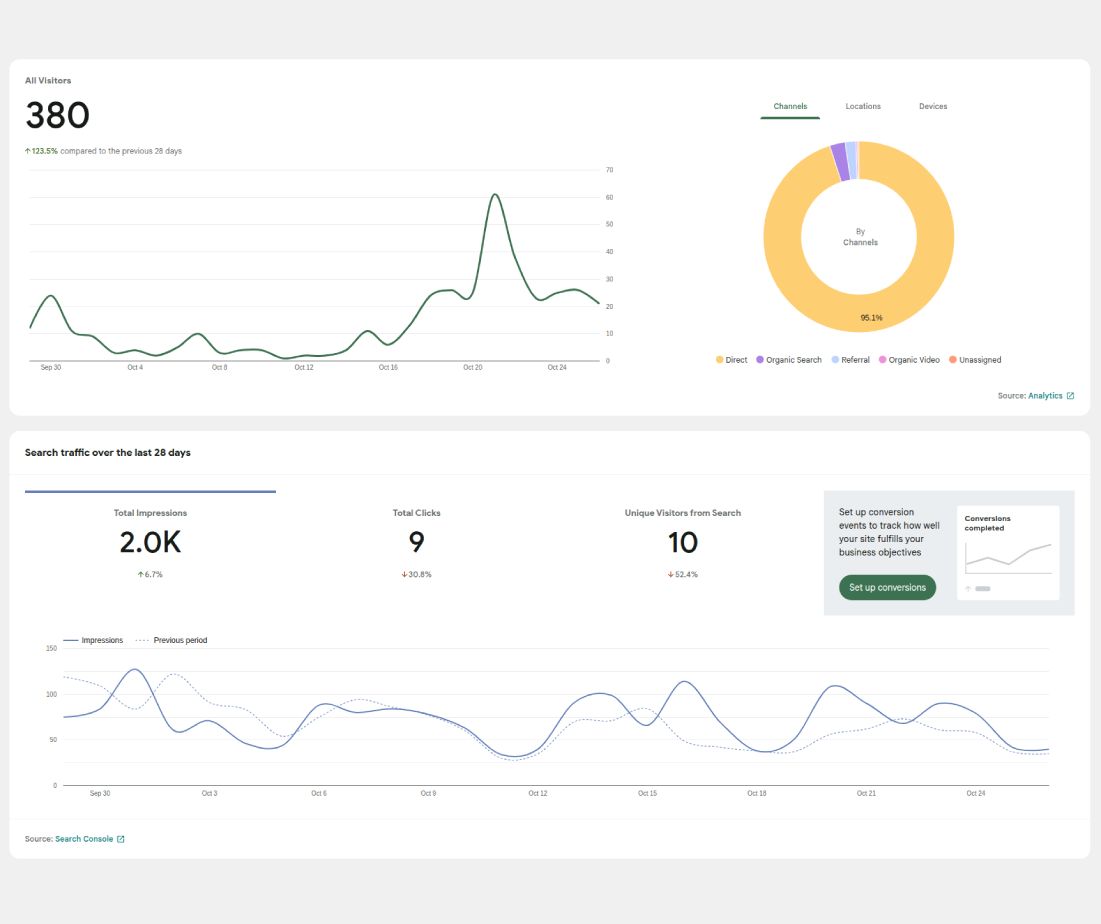Click the green up-arrow next to 123.5%
This screenshot has width=1101, height=924.
28,151
